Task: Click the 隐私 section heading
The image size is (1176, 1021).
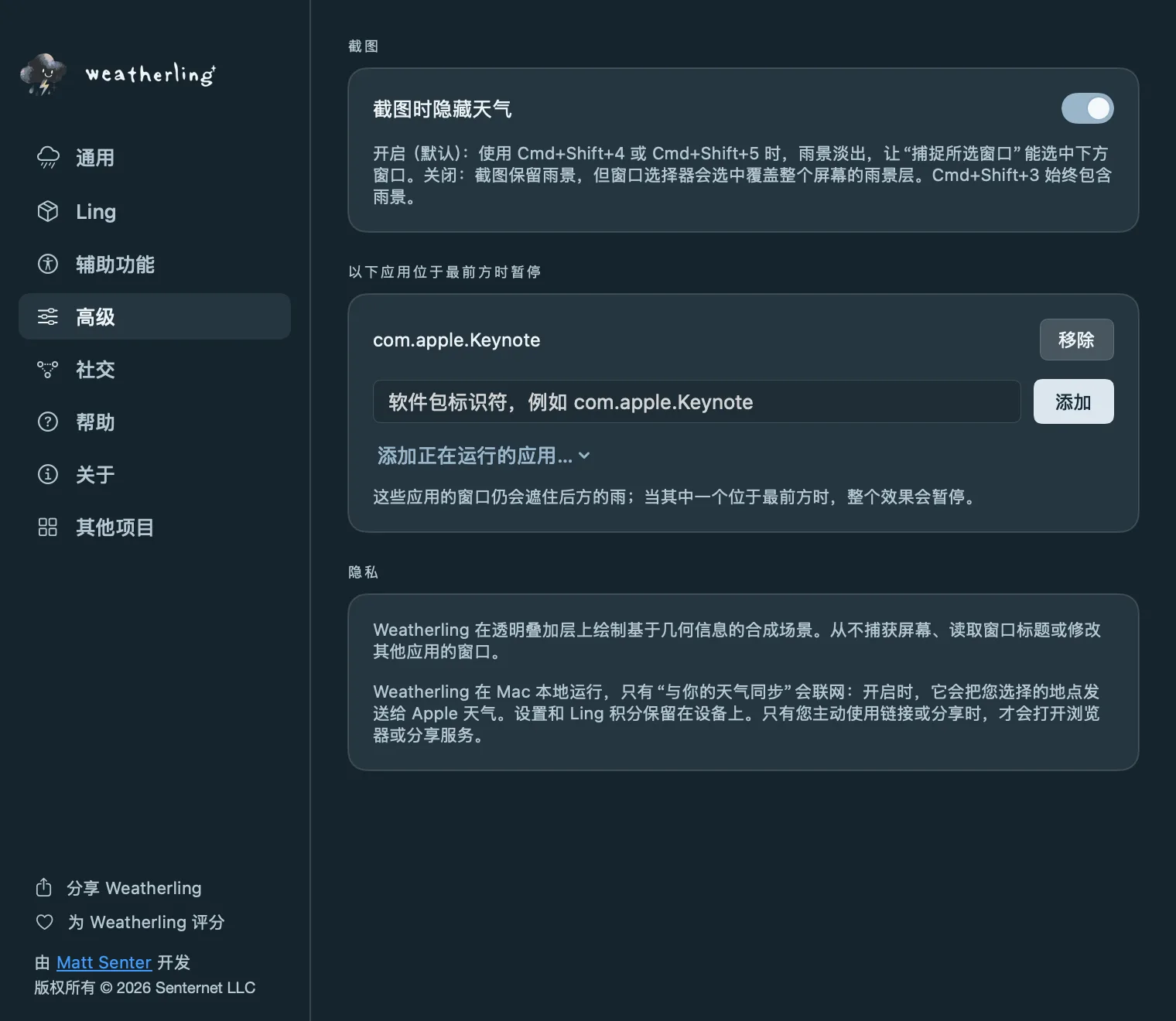Action: (363, 572)
